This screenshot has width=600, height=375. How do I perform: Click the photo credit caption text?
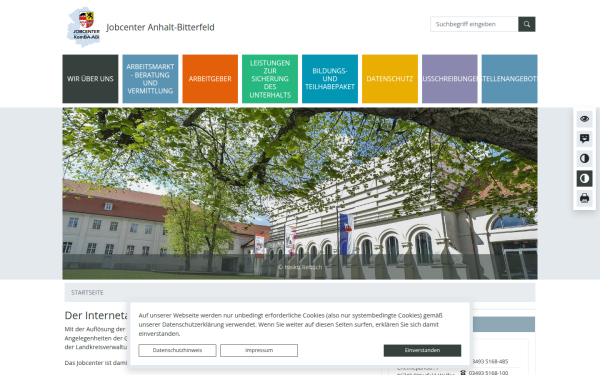point(300,267)
